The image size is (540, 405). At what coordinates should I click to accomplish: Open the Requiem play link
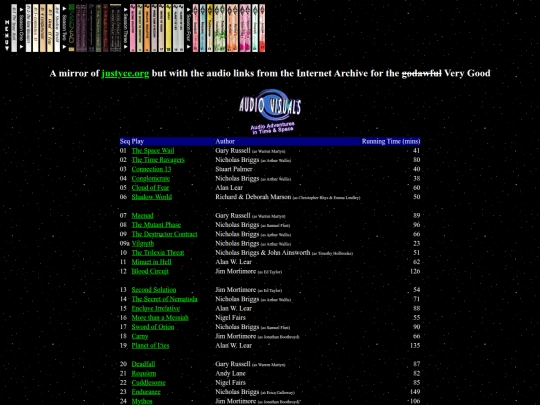pyautogui.click(x=144, y=374)
